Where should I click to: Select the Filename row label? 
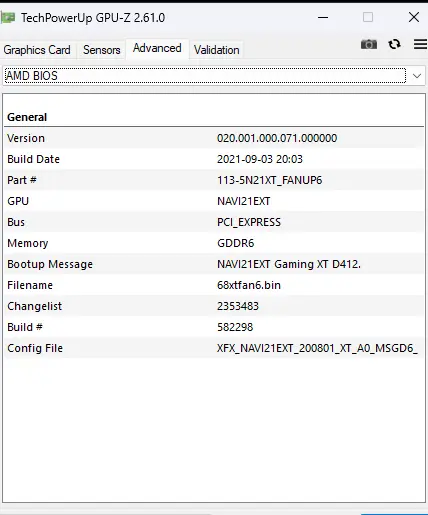pyautogui.click(x=30, y=285)
